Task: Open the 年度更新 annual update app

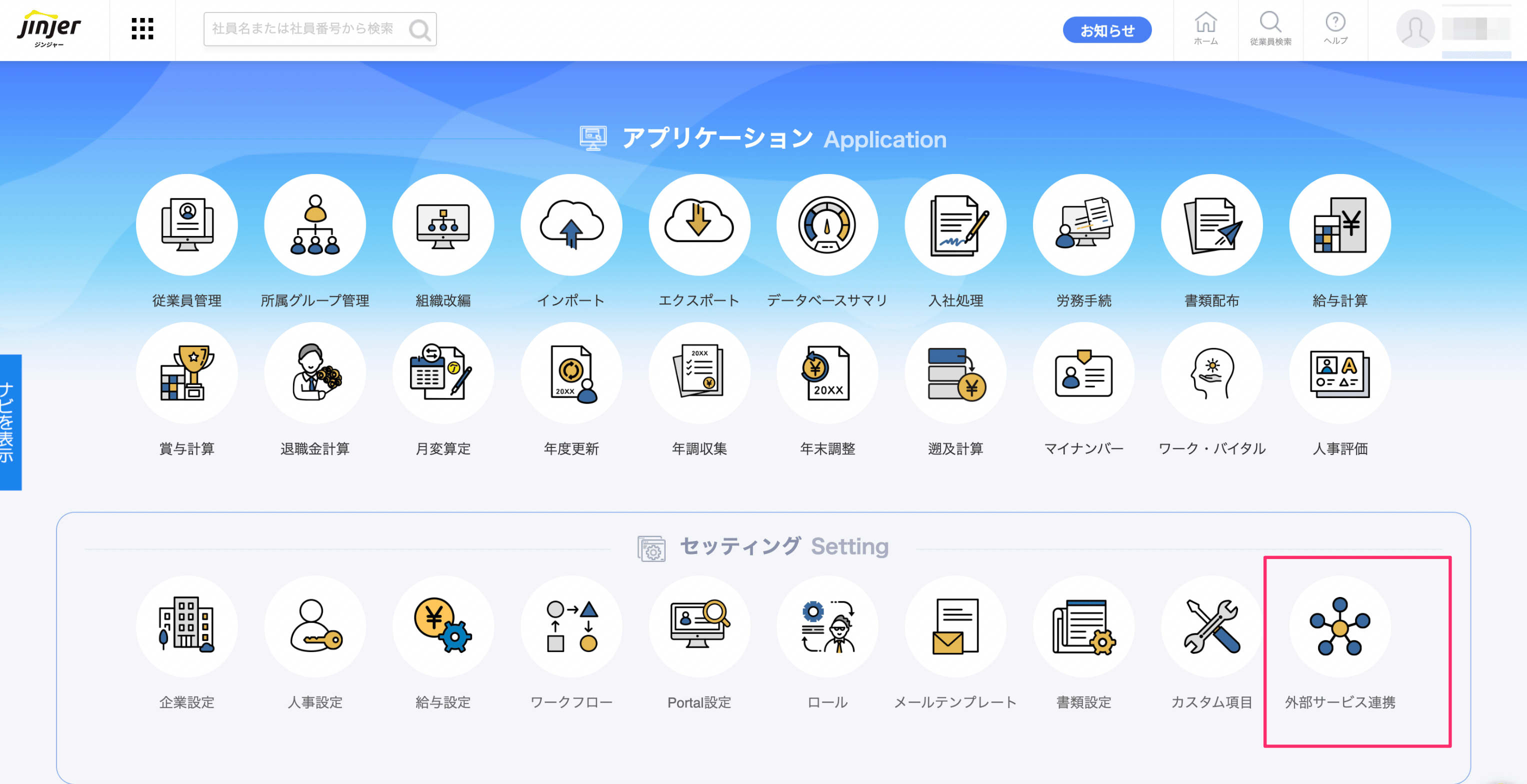Action: pyautogui.click(x=571, y=372)
